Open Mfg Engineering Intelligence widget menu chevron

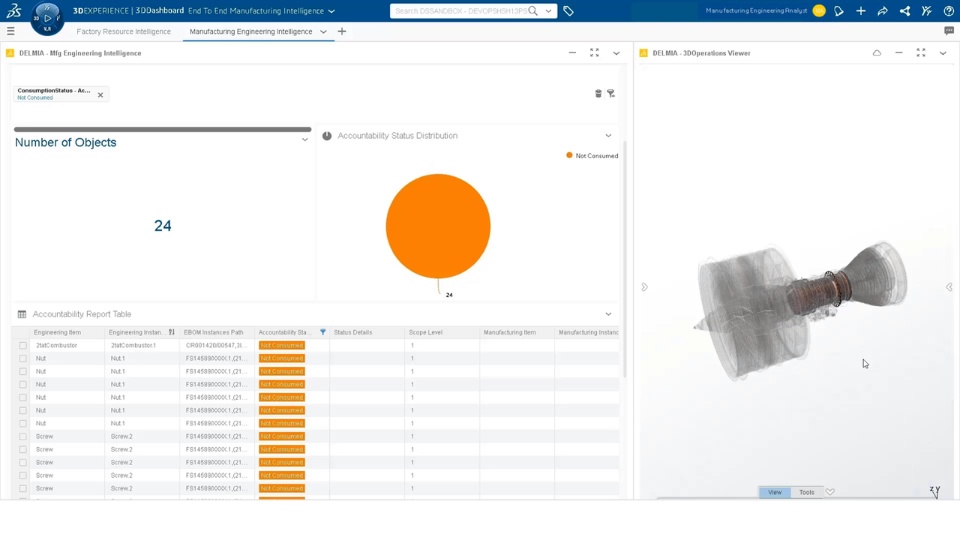(x=617, y=53)
